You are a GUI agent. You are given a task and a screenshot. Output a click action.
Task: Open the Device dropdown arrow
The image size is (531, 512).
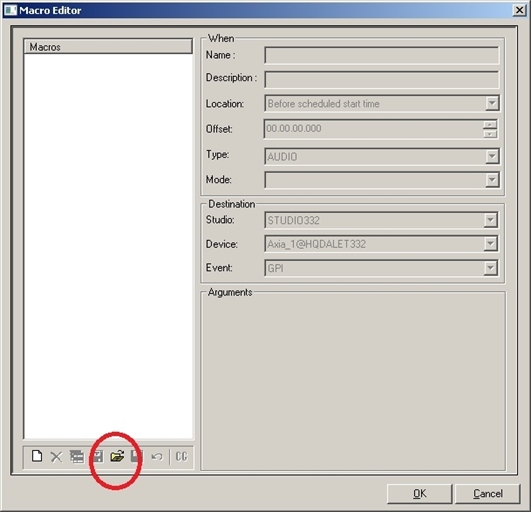pyautogui.click(x=490, y=244)
